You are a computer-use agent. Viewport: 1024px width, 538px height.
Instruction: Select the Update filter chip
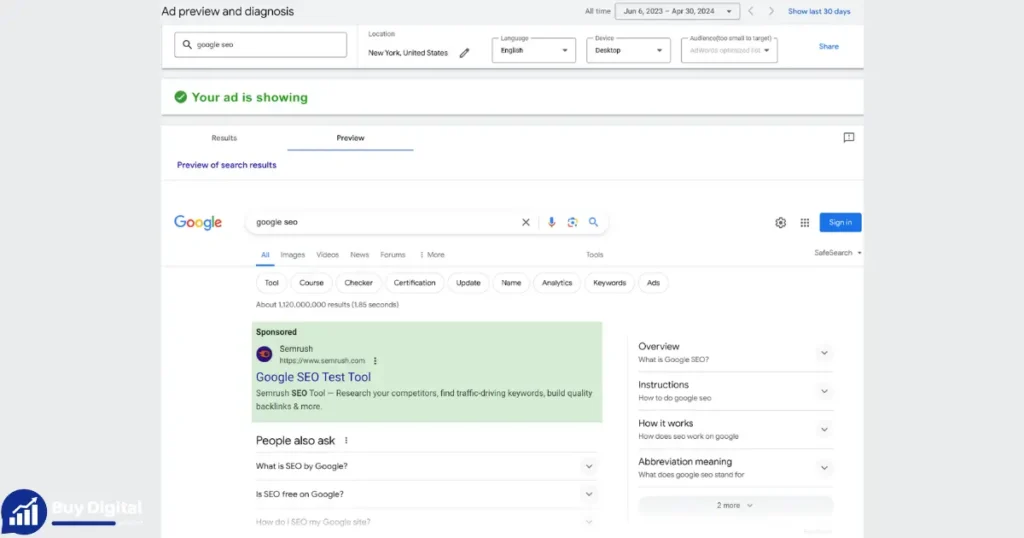click(468, 283)
